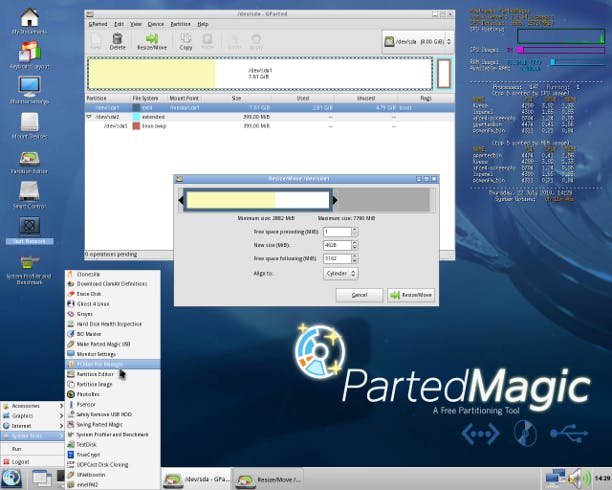Click the New size (MiB) input field
Image resolution: width=612 pixels, height=490 pixels.
pos(337,245)
